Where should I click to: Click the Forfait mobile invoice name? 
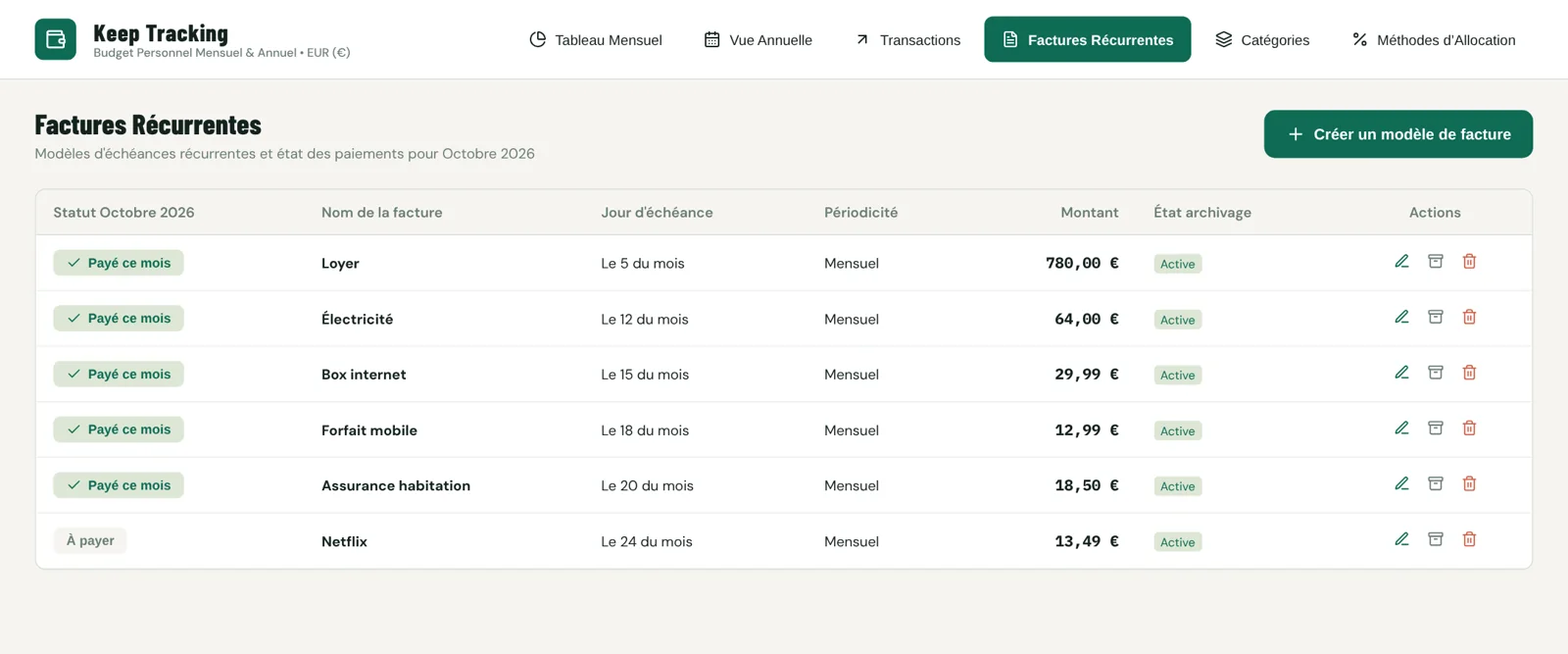click(369, 430)
